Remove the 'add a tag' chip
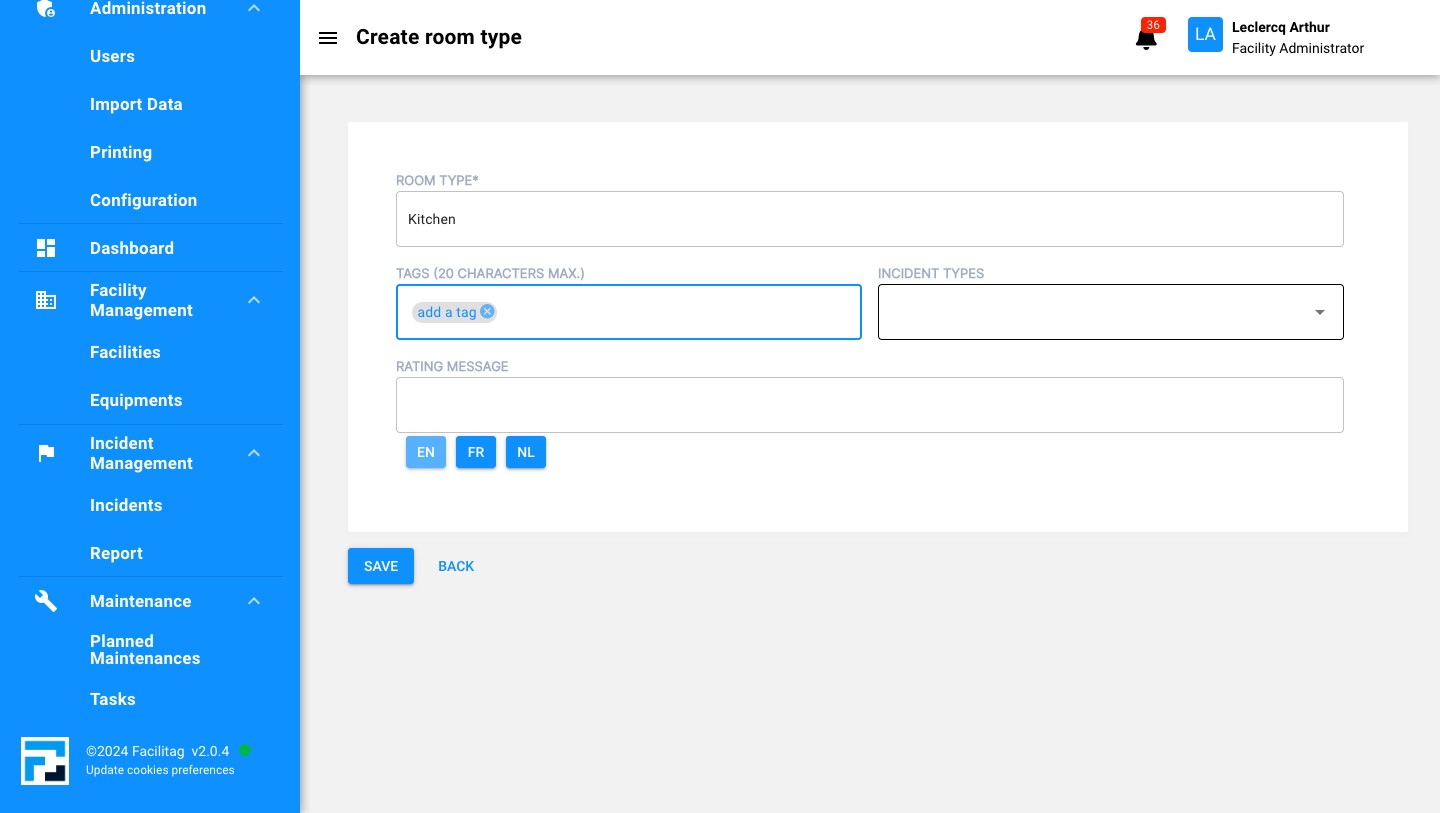The height and width of the screenshot is (813, 1440). point(487,312)
